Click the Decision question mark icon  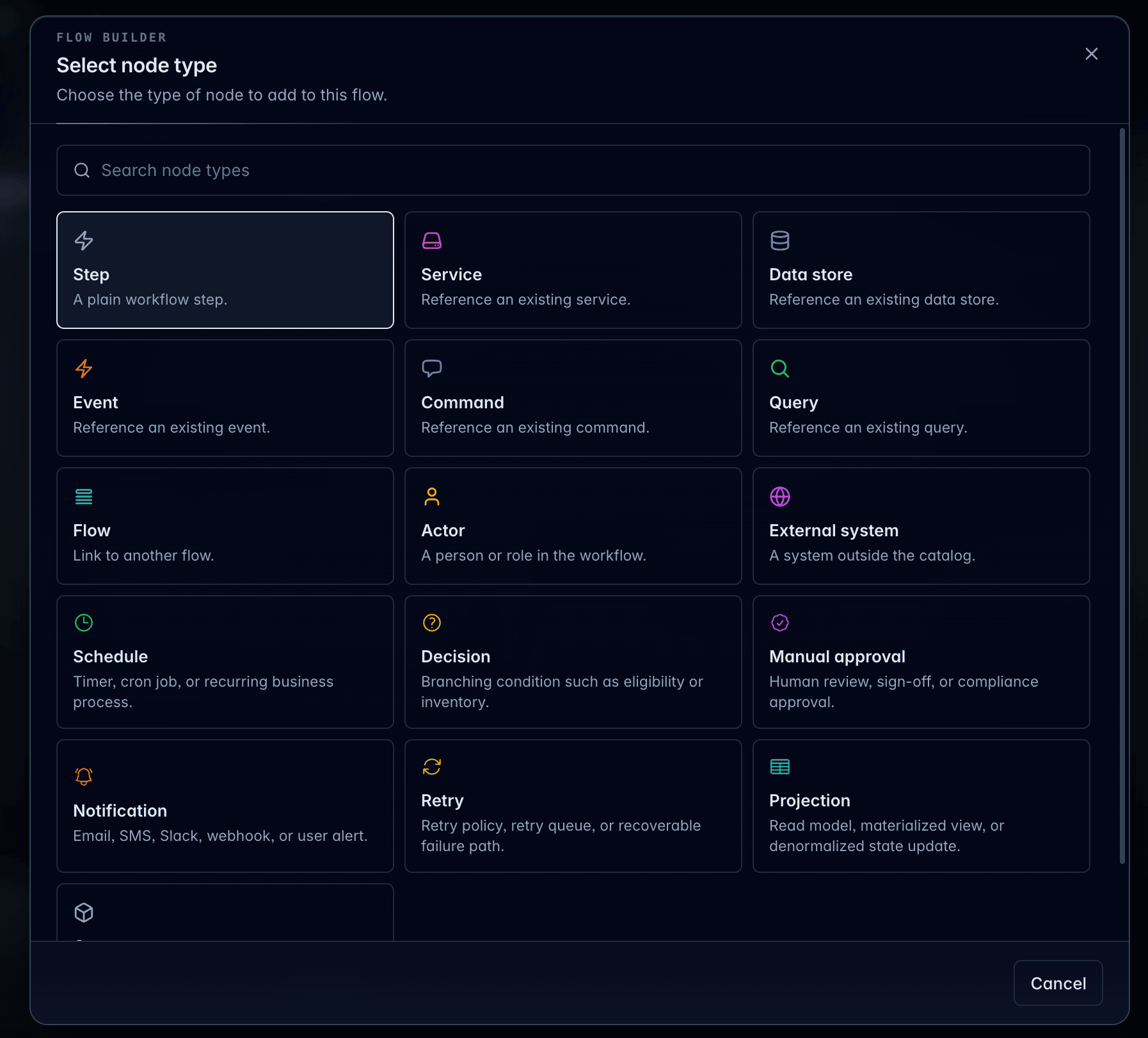[432, 623]
